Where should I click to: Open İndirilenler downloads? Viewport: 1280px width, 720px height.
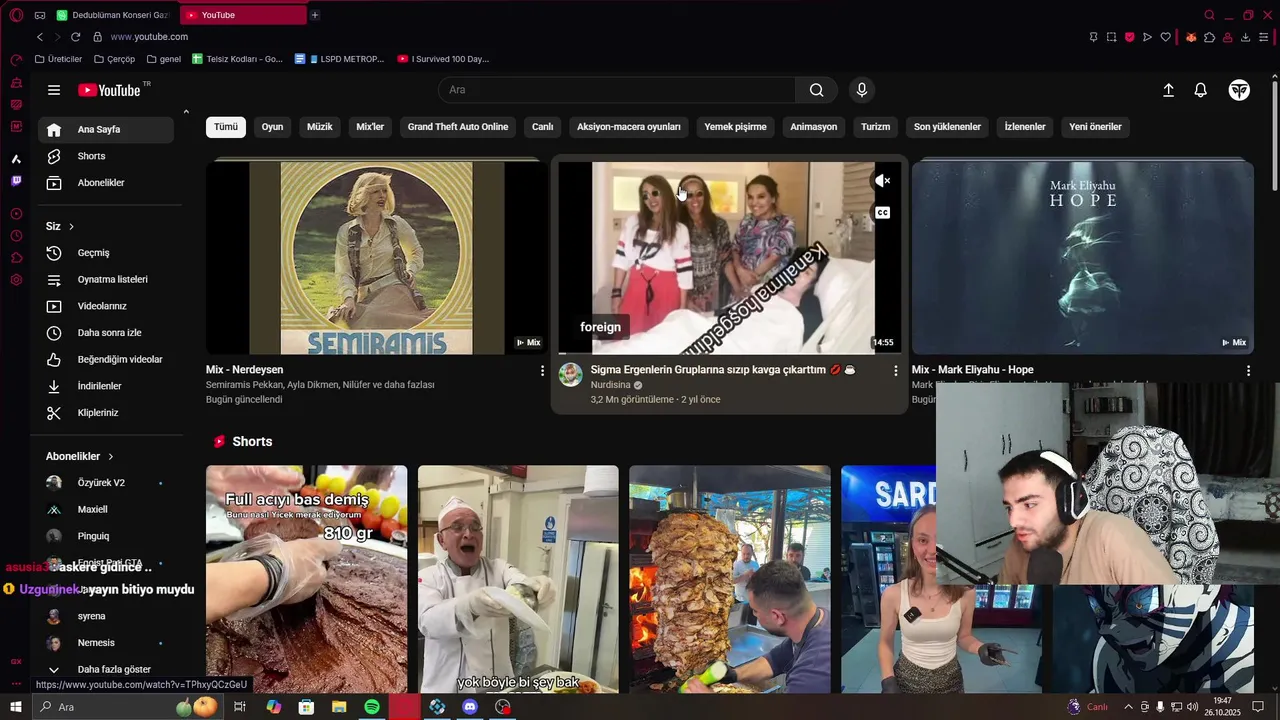pyautogui.click(x=106, y=386)
